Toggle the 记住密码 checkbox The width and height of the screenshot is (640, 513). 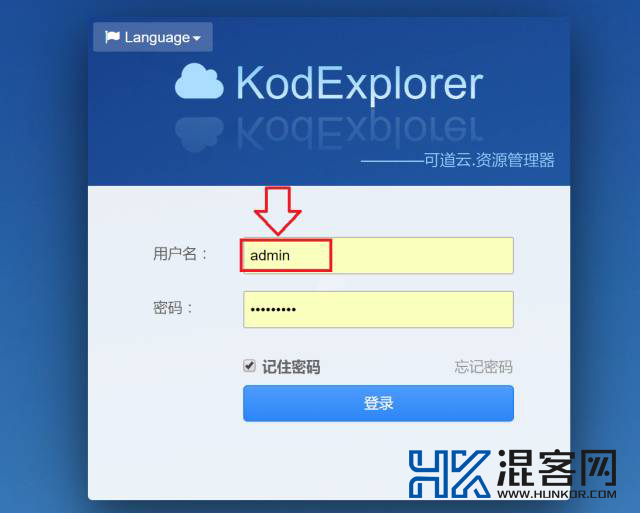pos(249,366)
